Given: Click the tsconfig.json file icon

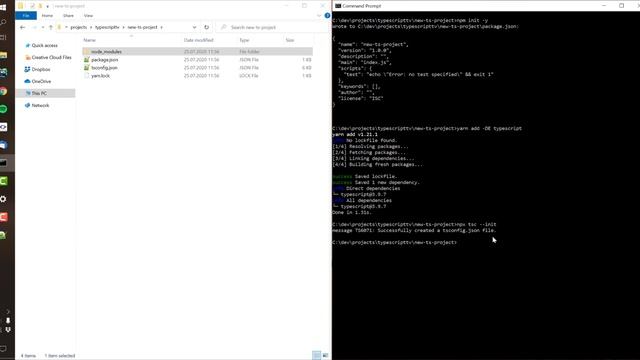Looking at the screenshot, I should click(86, 68).
